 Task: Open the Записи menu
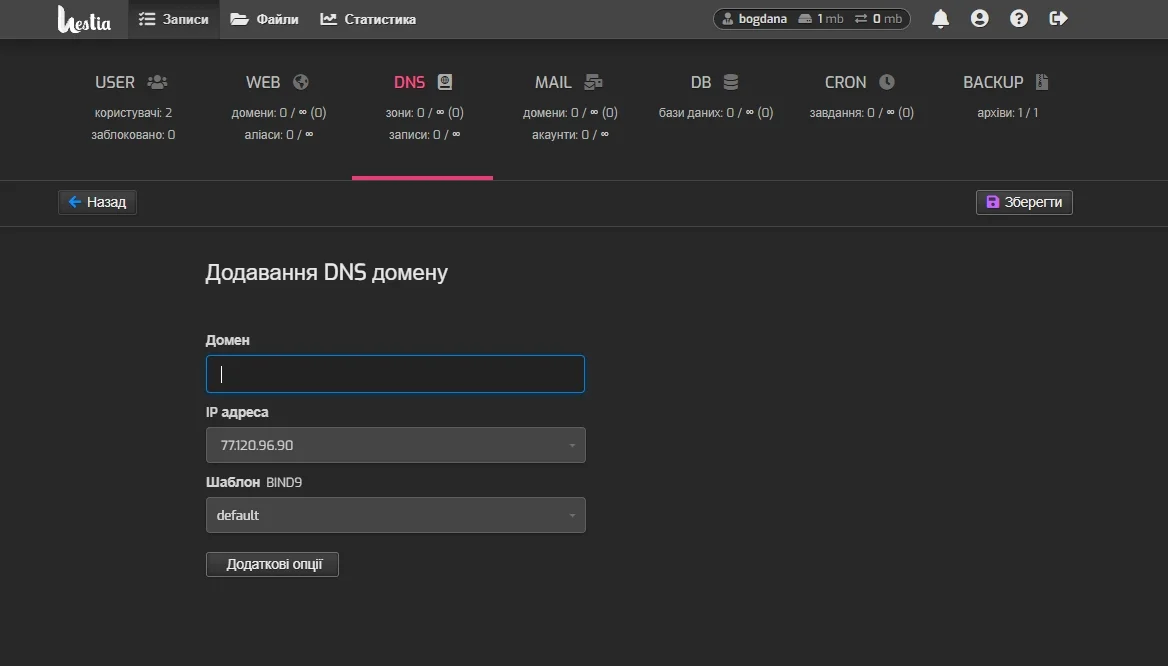point(174,19)
